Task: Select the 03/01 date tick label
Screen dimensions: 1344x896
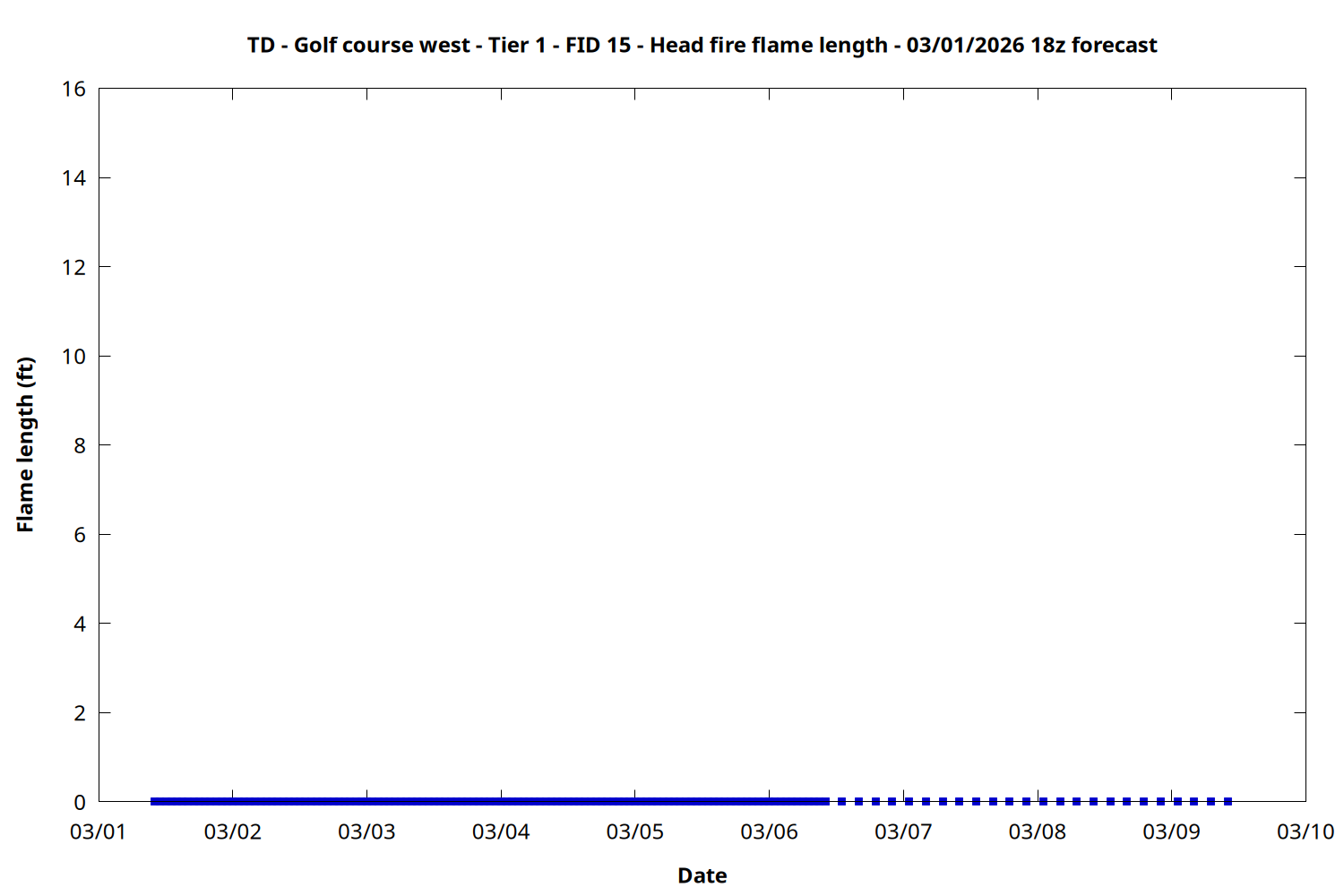Action: coord(99,831)
